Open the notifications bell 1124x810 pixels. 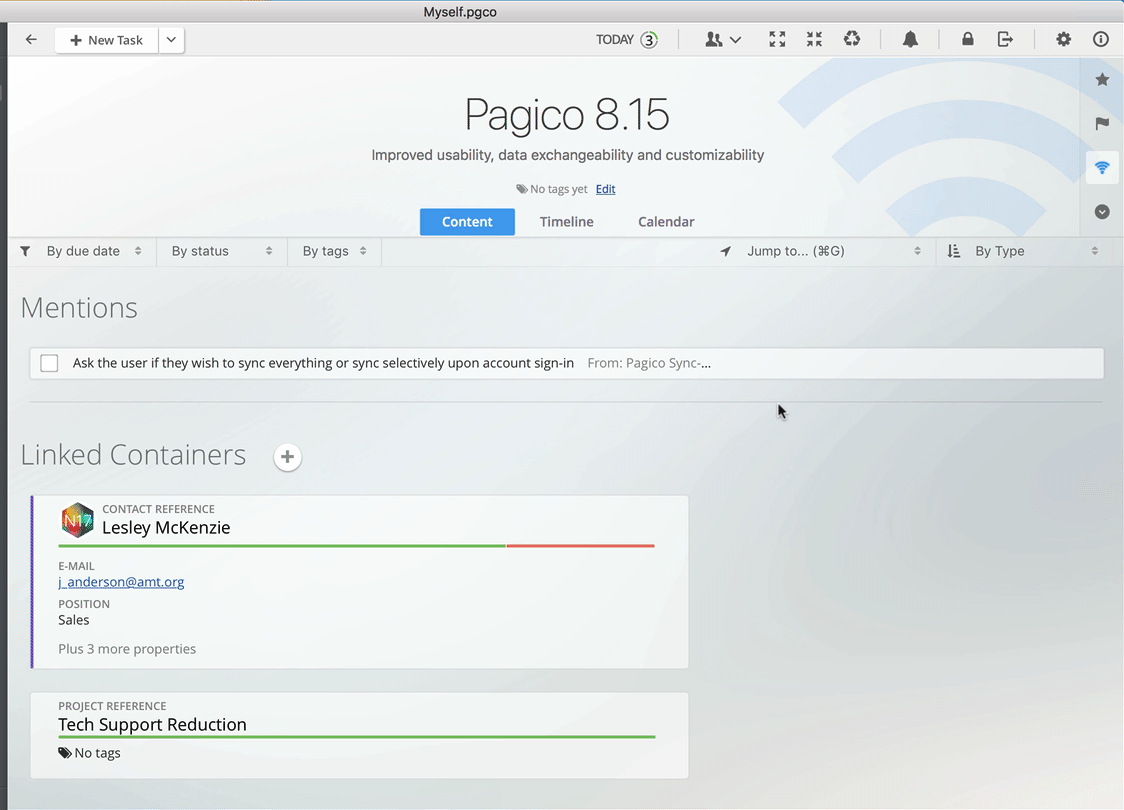click(910, 40)
